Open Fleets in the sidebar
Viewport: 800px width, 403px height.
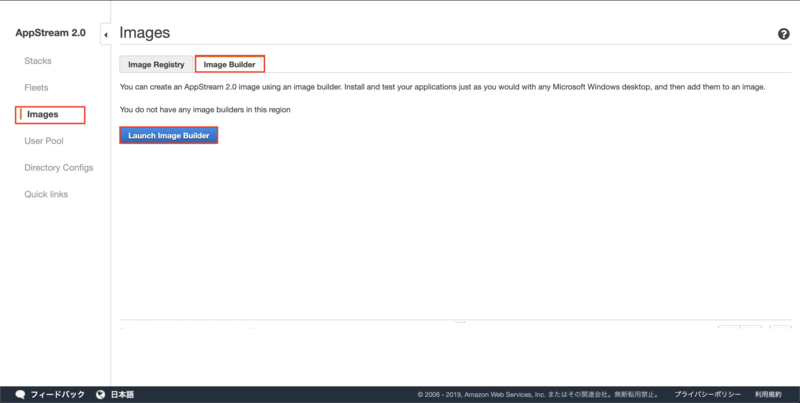(36, 87)
